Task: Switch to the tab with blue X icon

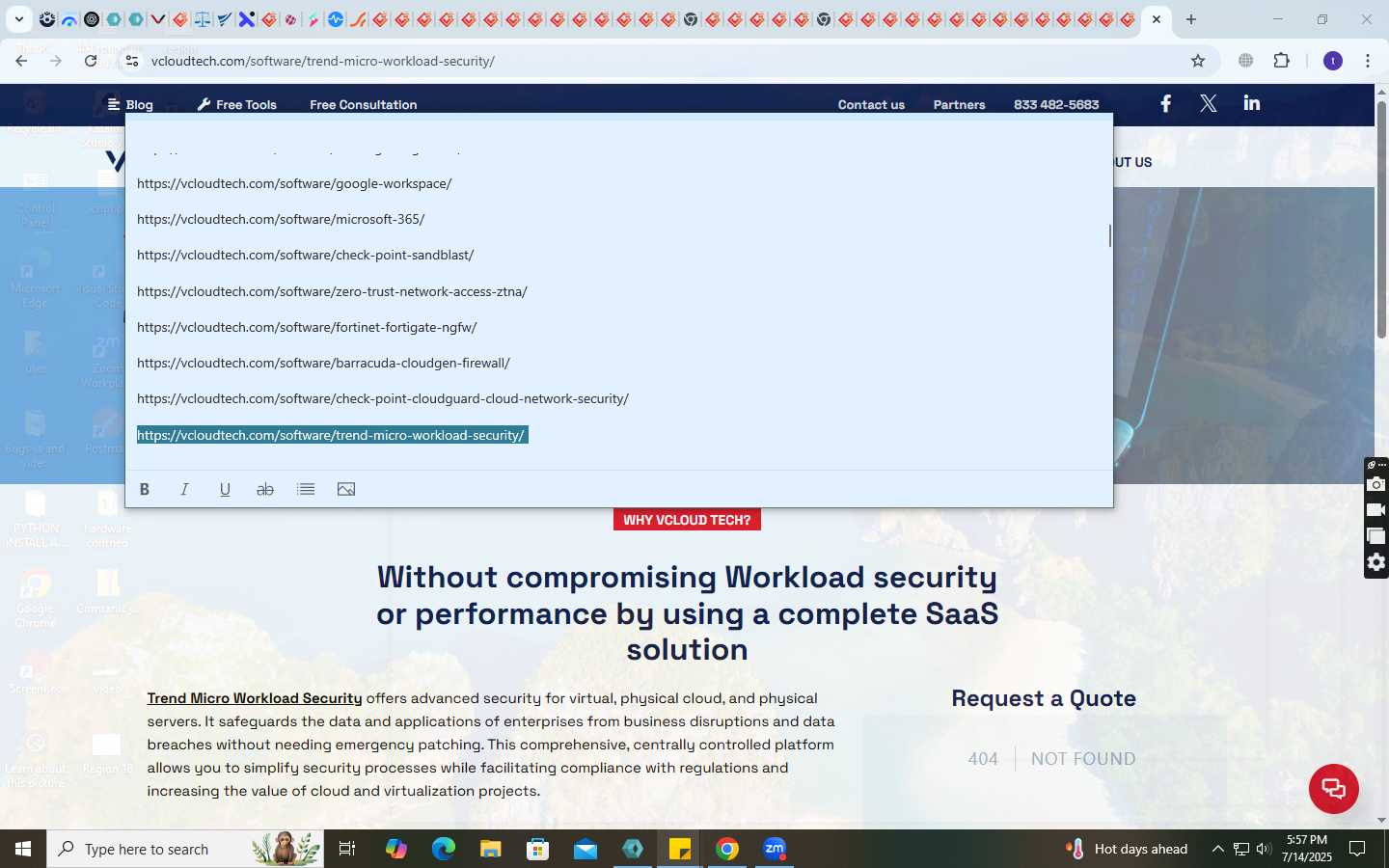Action: pos(247,19)
